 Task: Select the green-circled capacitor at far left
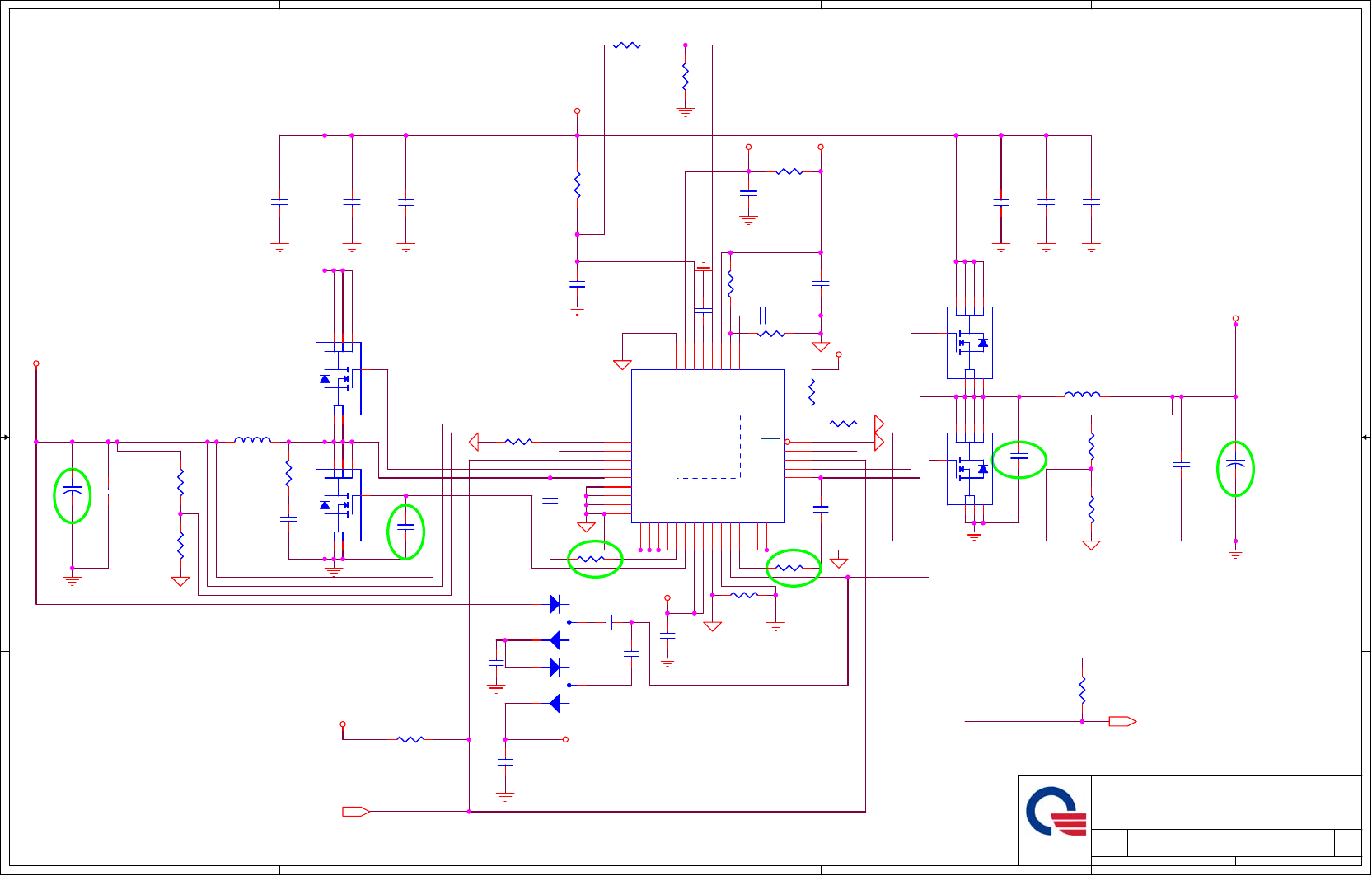(73, 495)
